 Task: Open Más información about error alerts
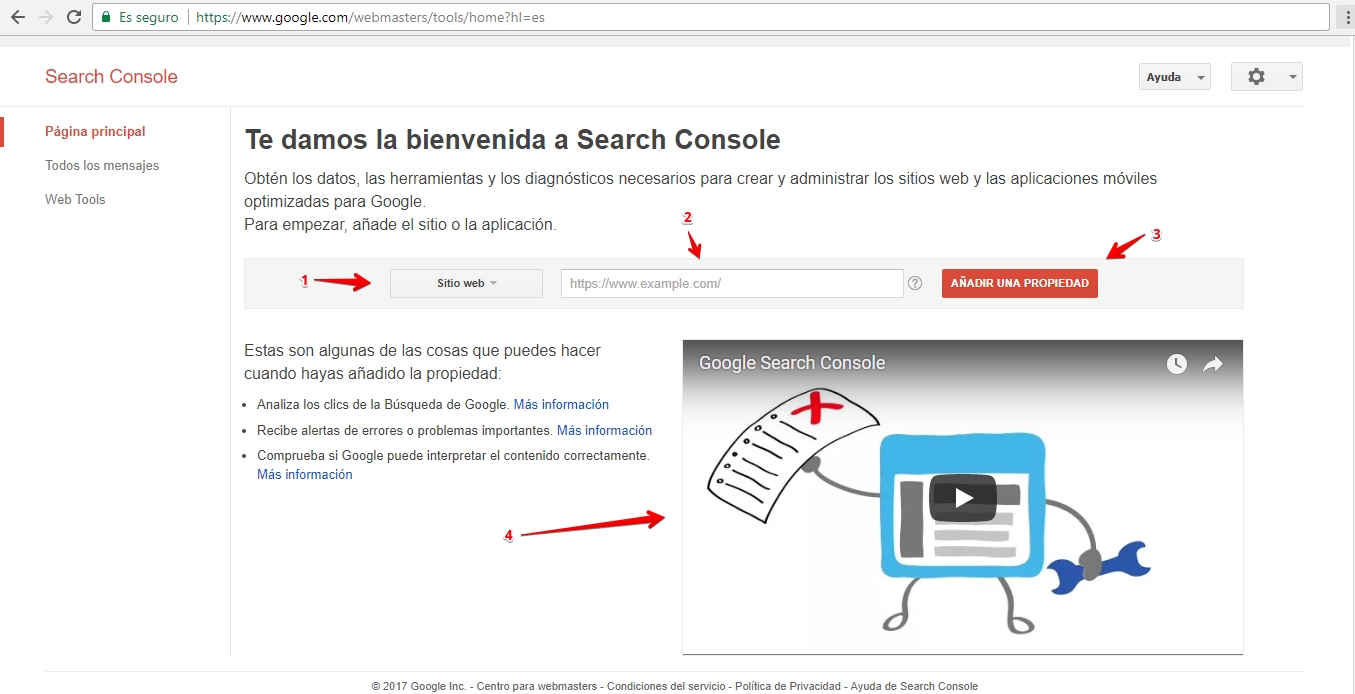click(604, 431)
